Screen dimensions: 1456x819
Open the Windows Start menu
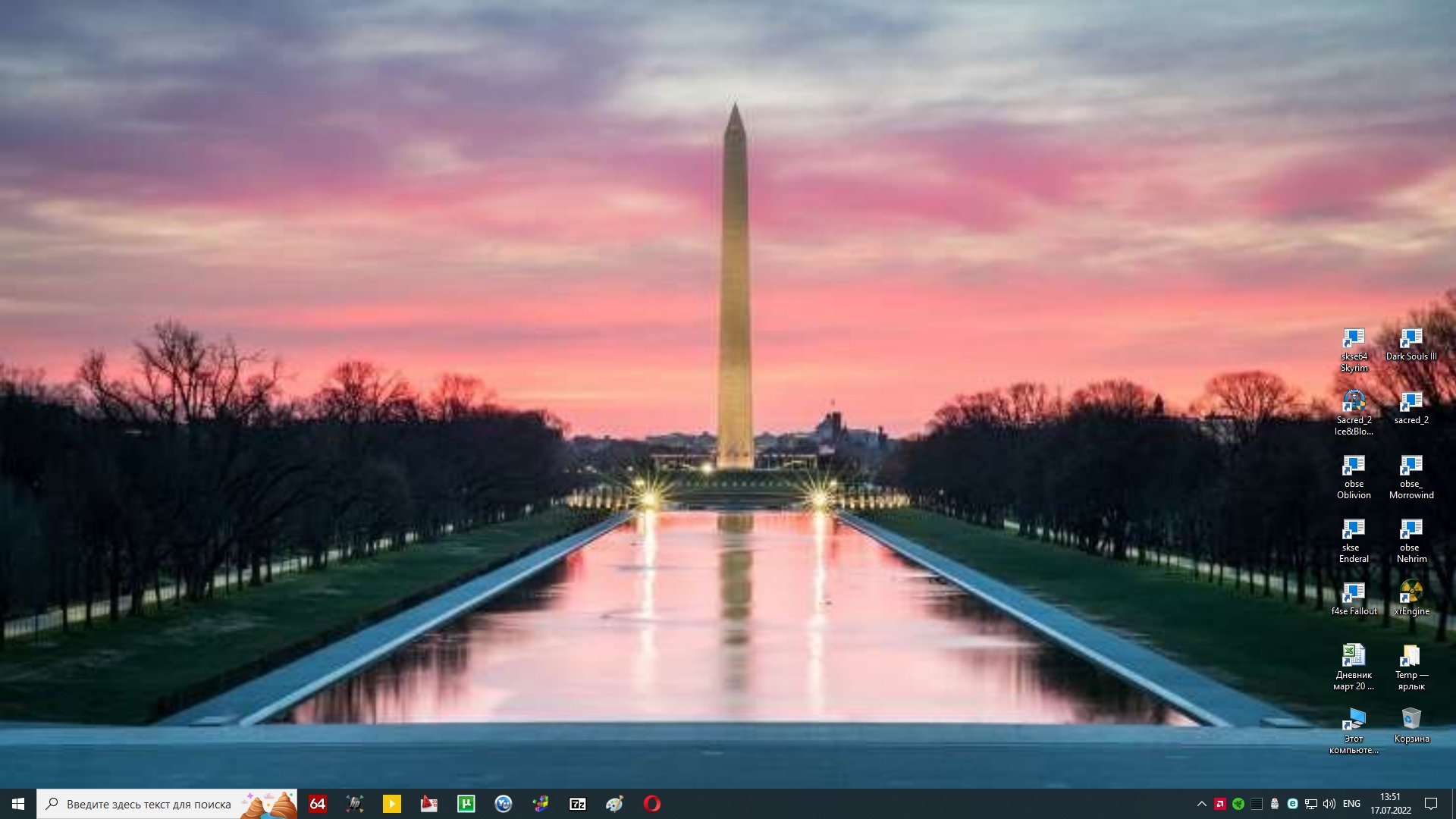pyautogui.click(x=18, y=804)
